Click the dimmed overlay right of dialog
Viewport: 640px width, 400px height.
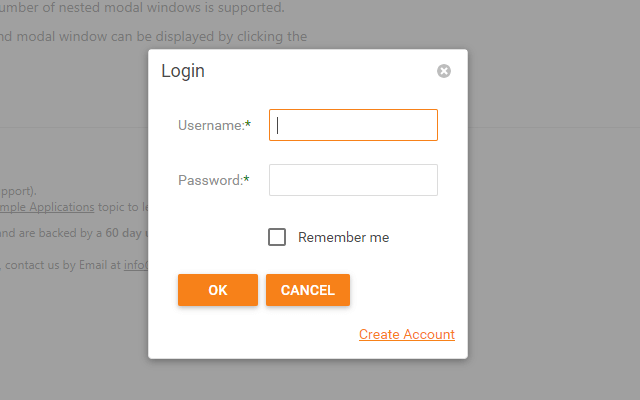[x=550, y=200]
